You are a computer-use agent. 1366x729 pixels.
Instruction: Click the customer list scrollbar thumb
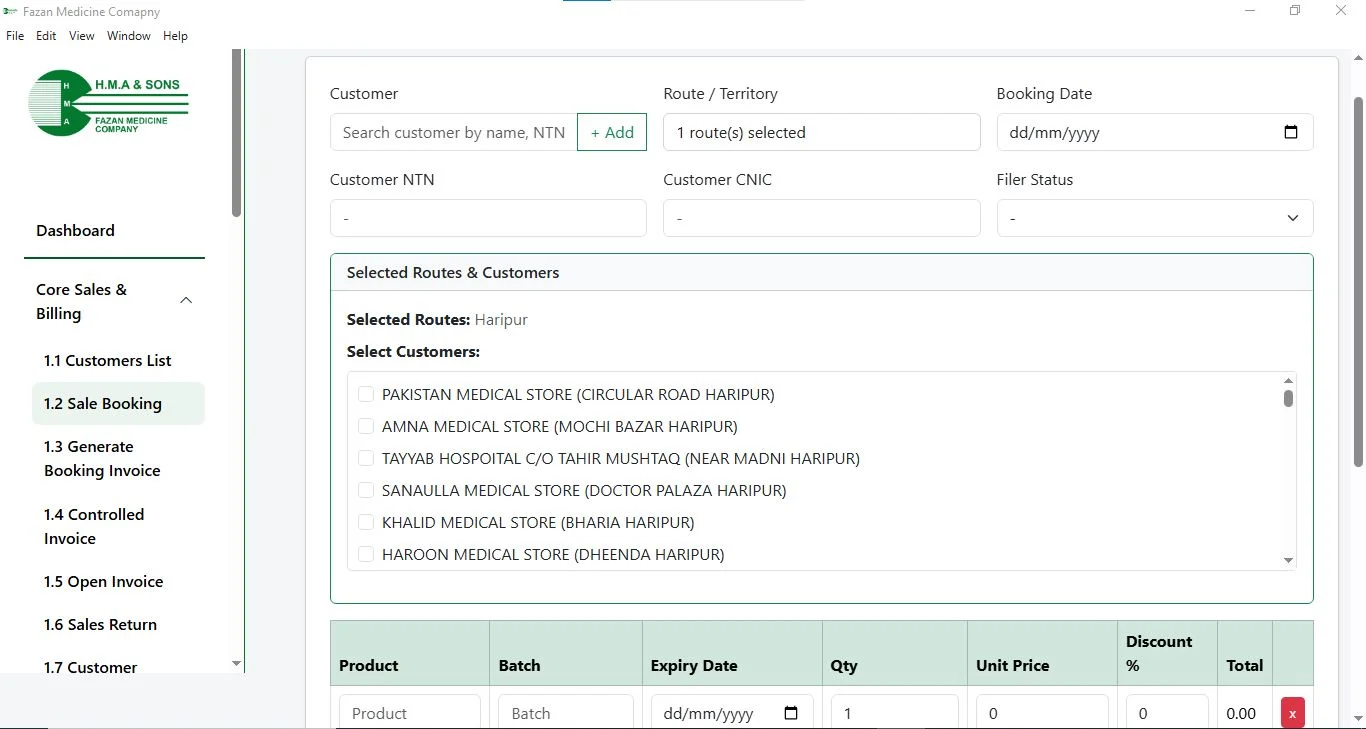[x=1288, y=399]
